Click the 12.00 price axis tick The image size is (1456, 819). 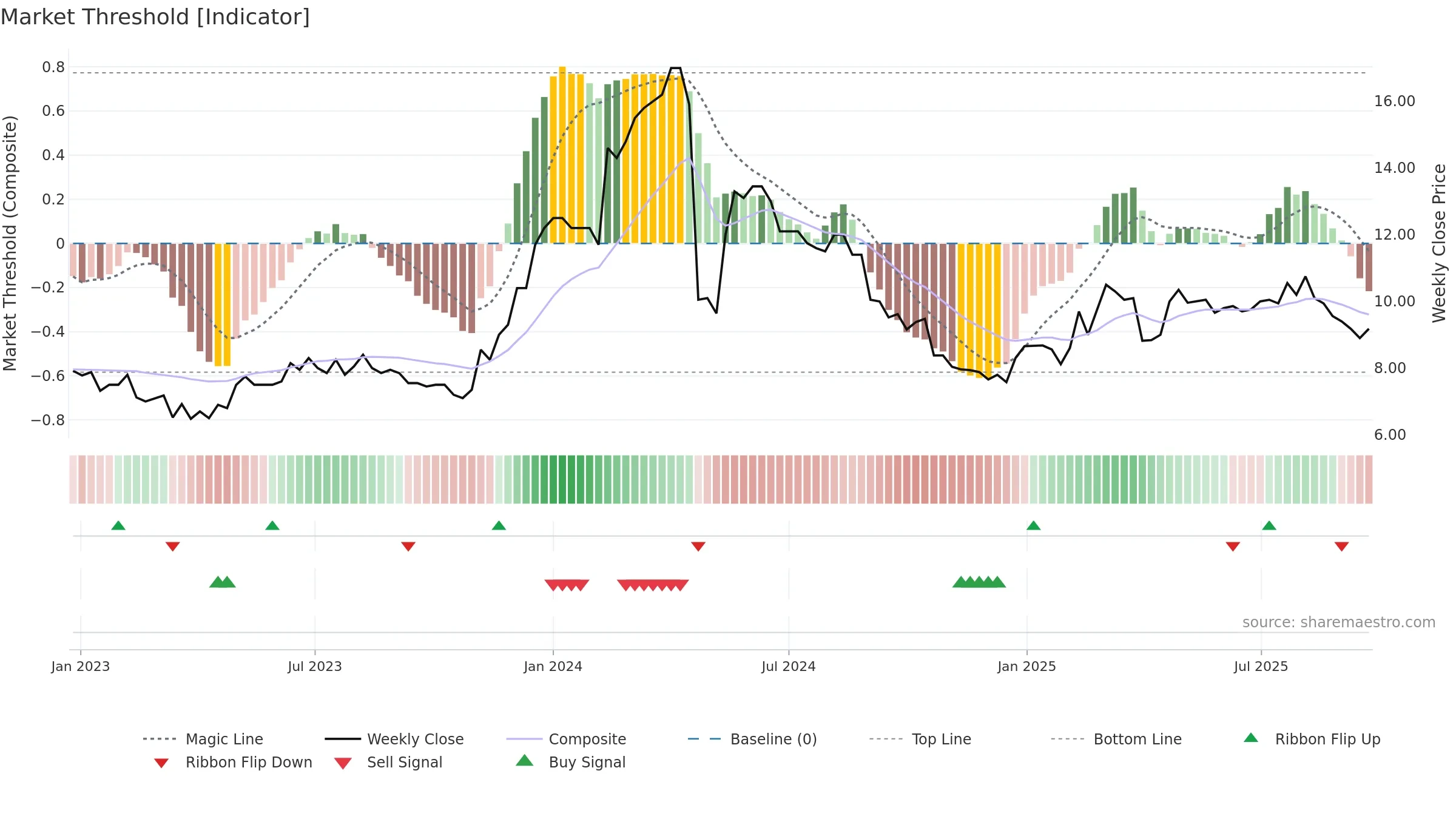(1395, 235)
